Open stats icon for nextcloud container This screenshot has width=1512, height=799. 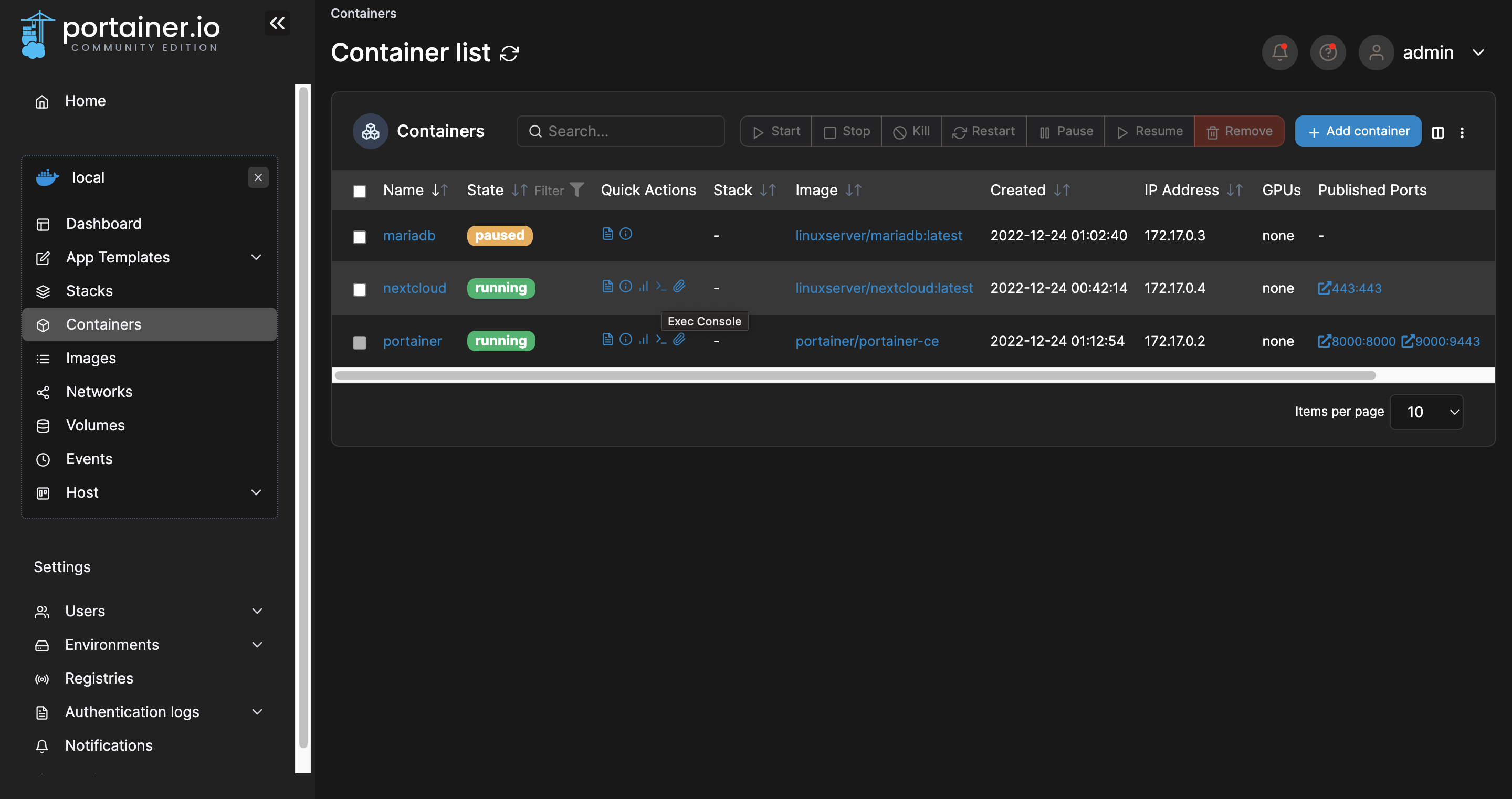pyautogui.click(x=644, y=287)
